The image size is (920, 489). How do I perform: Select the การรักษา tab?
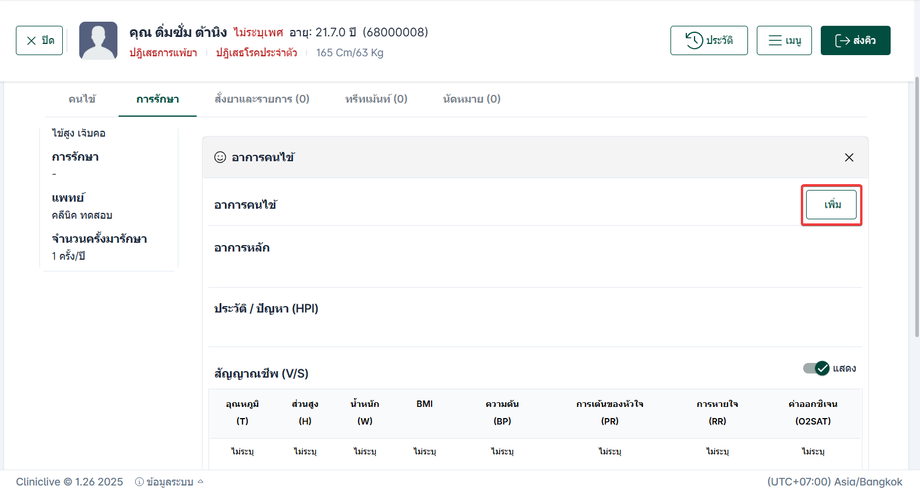tap(157, 99)
